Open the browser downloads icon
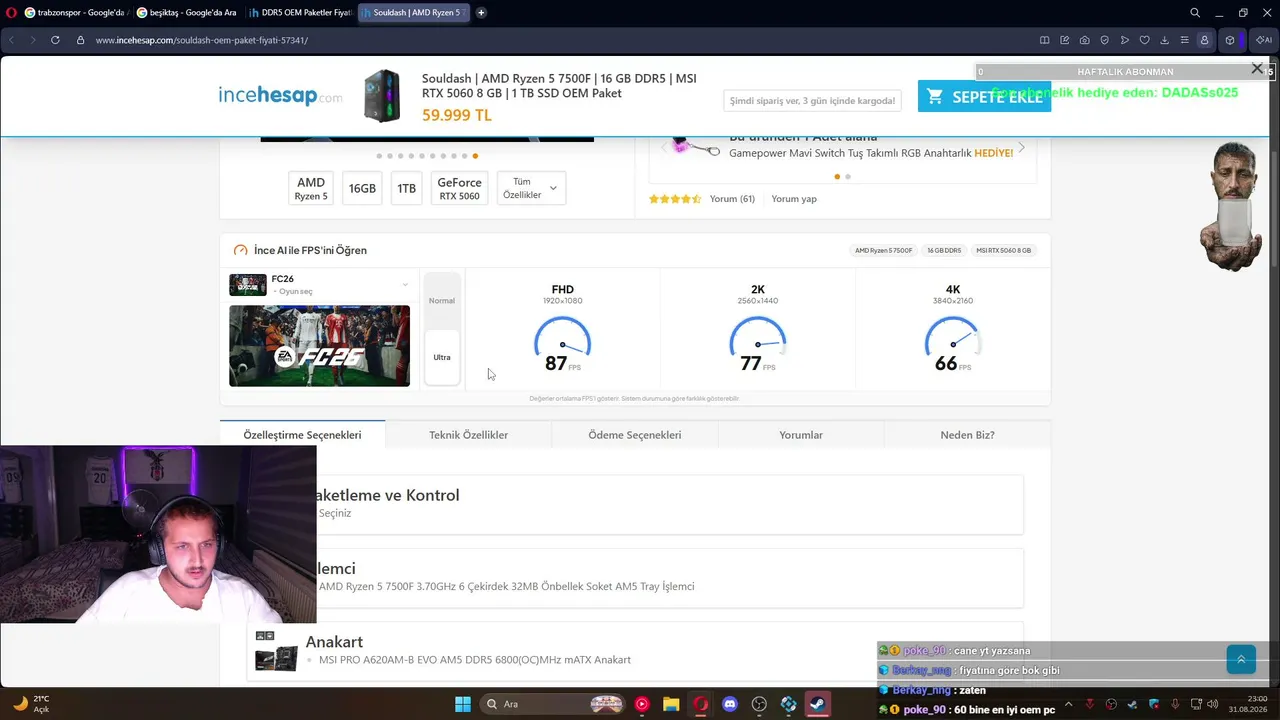This screenshot has height=720, width=1280. point(1165,40)
